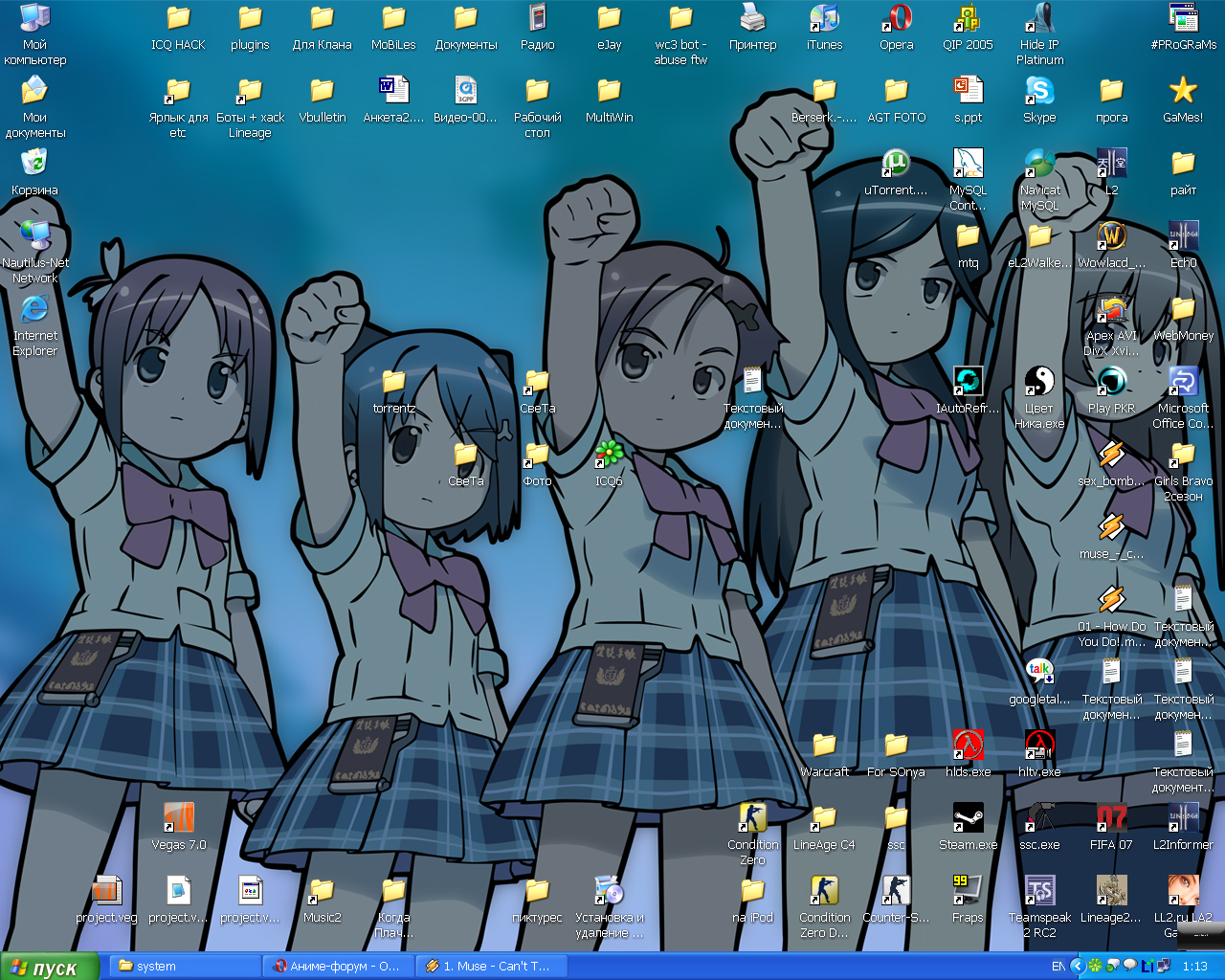Open the Start menu (пуск)

coord(50,967)
